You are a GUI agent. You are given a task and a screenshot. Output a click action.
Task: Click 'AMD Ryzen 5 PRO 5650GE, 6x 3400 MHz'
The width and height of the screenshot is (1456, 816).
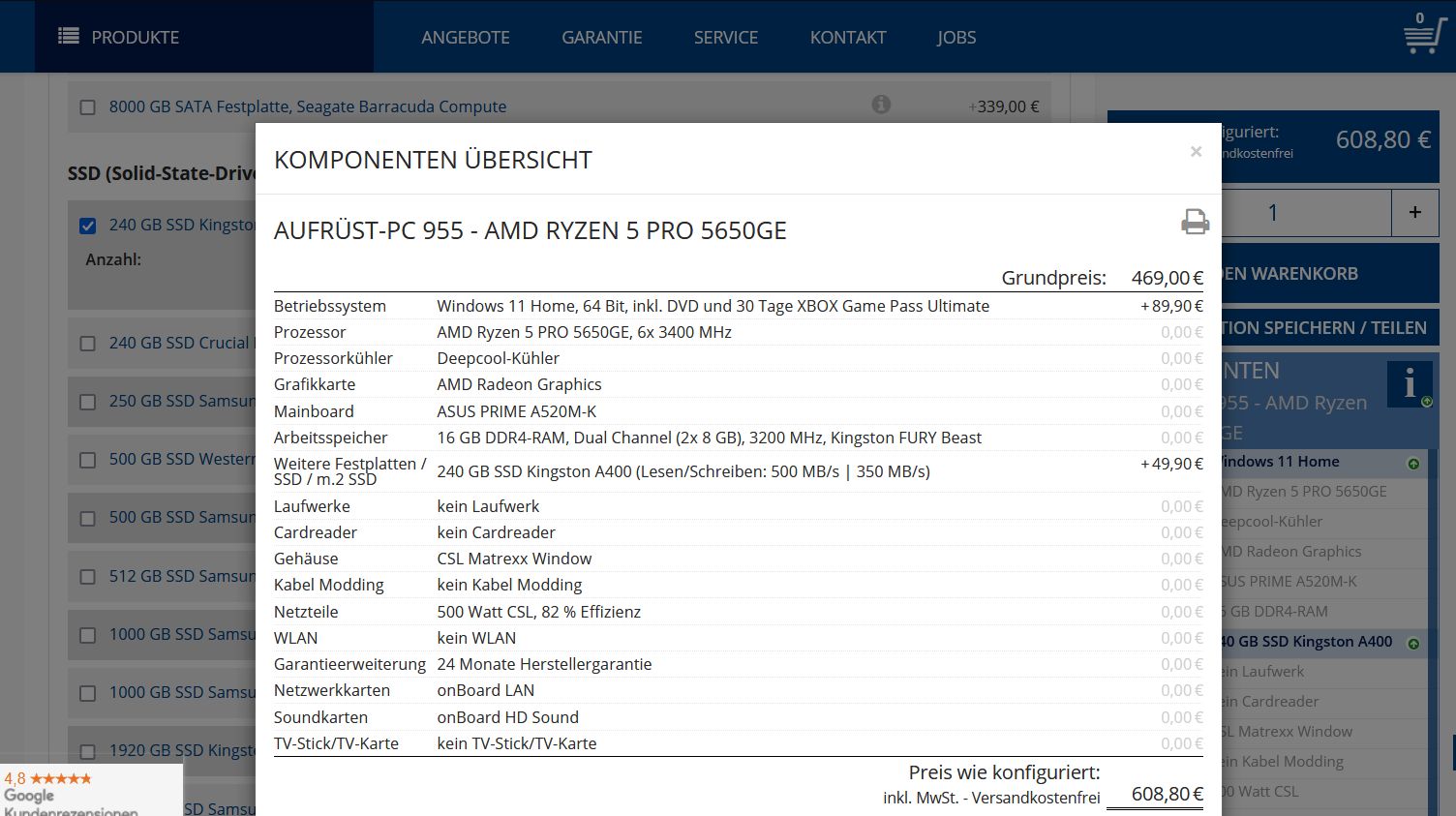pyautogui.click(x=584, y=332)
